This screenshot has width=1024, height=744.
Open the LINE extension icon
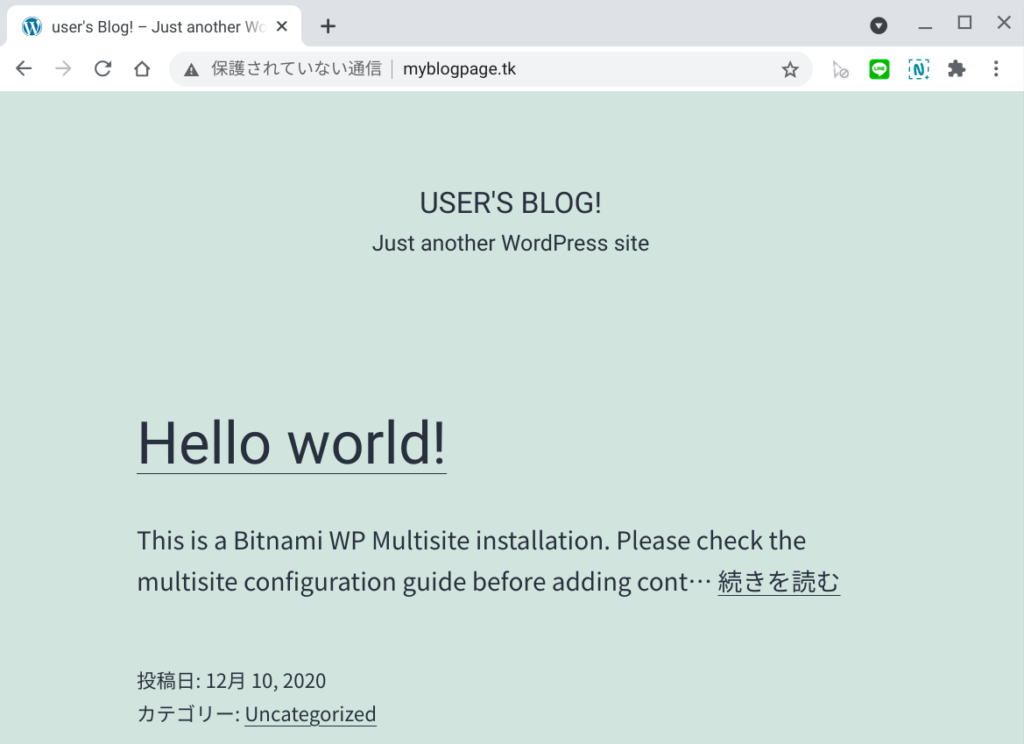click(879, 69)
